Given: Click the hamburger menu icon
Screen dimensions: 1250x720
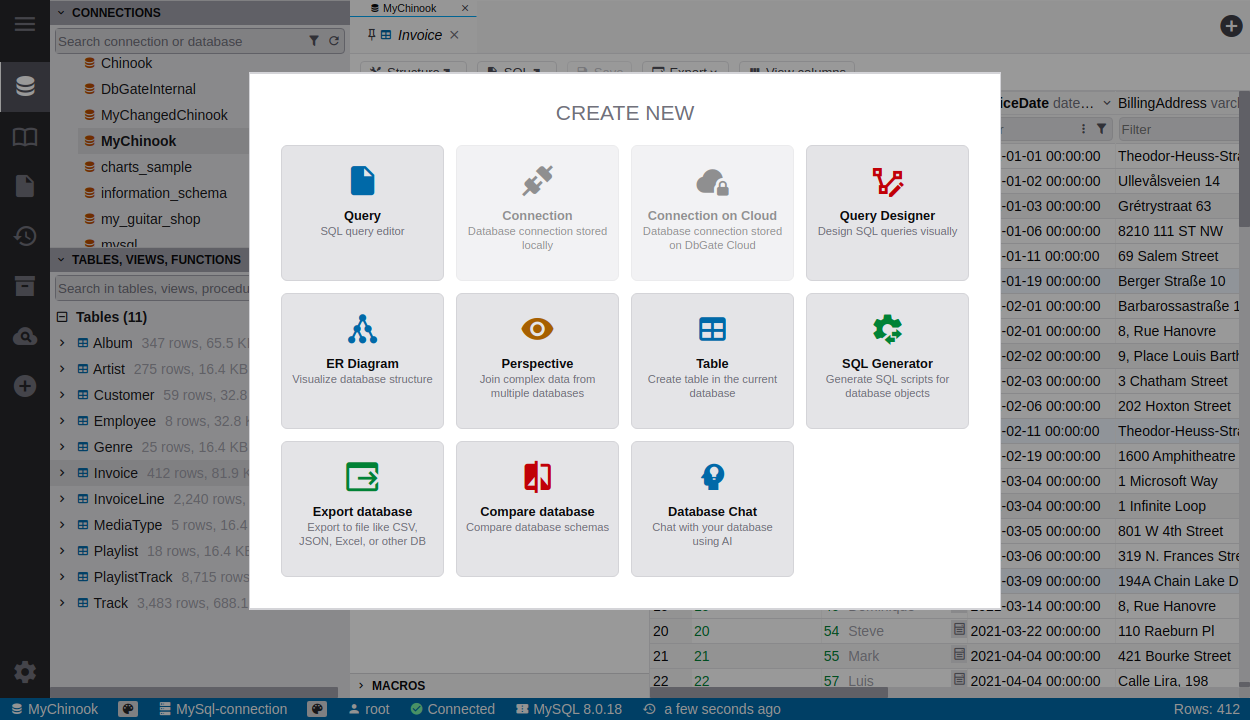Looking at the screenshot, I should tap(25, 24).
